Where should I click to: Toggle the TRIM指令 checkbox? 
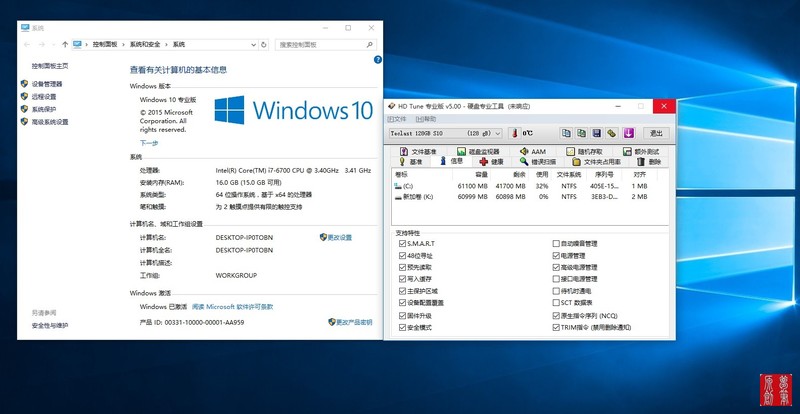(556, 327)
